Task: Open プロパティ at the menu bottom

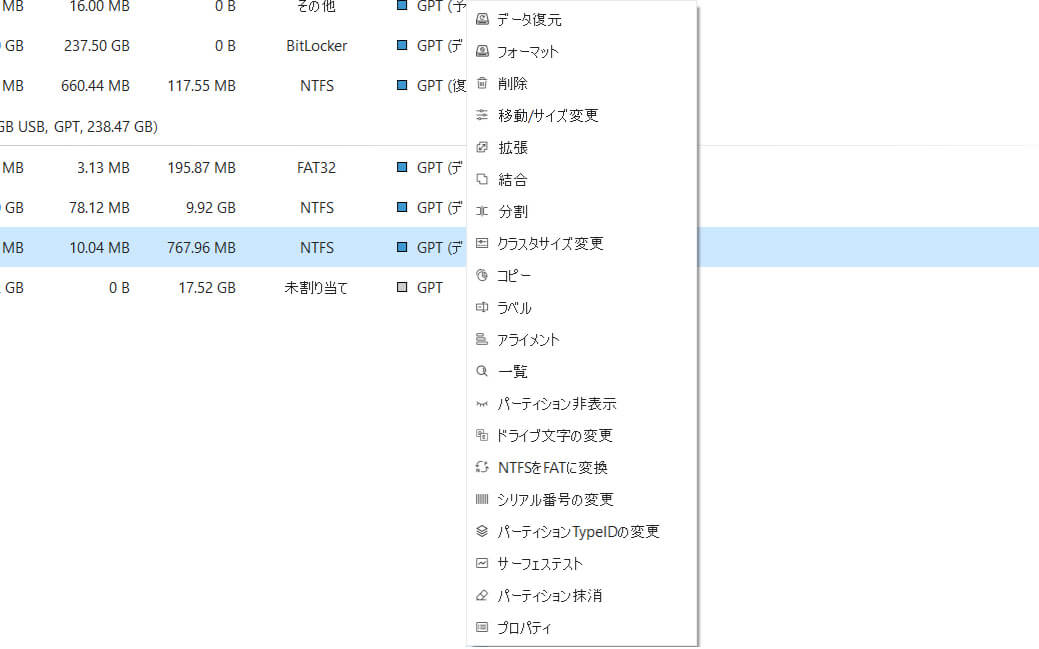Action: pyautogui.click(x=522, y=627)
